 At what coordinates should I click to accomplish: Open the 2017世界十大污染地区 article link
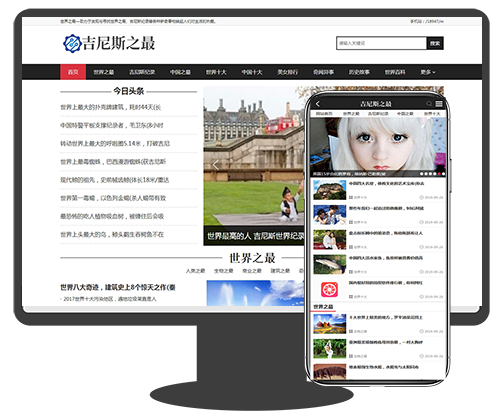pyautogui.click(x=110, y=299)
